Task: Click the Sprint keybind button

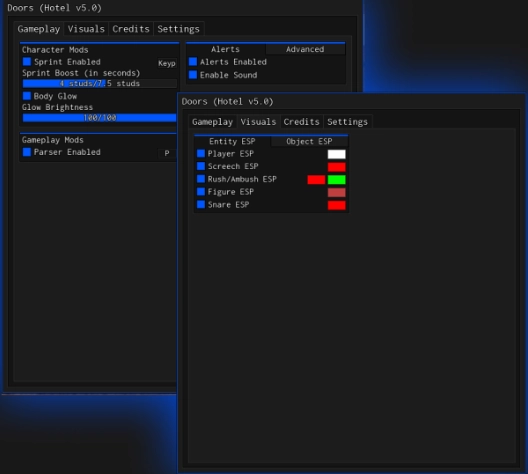Action: 167,63
